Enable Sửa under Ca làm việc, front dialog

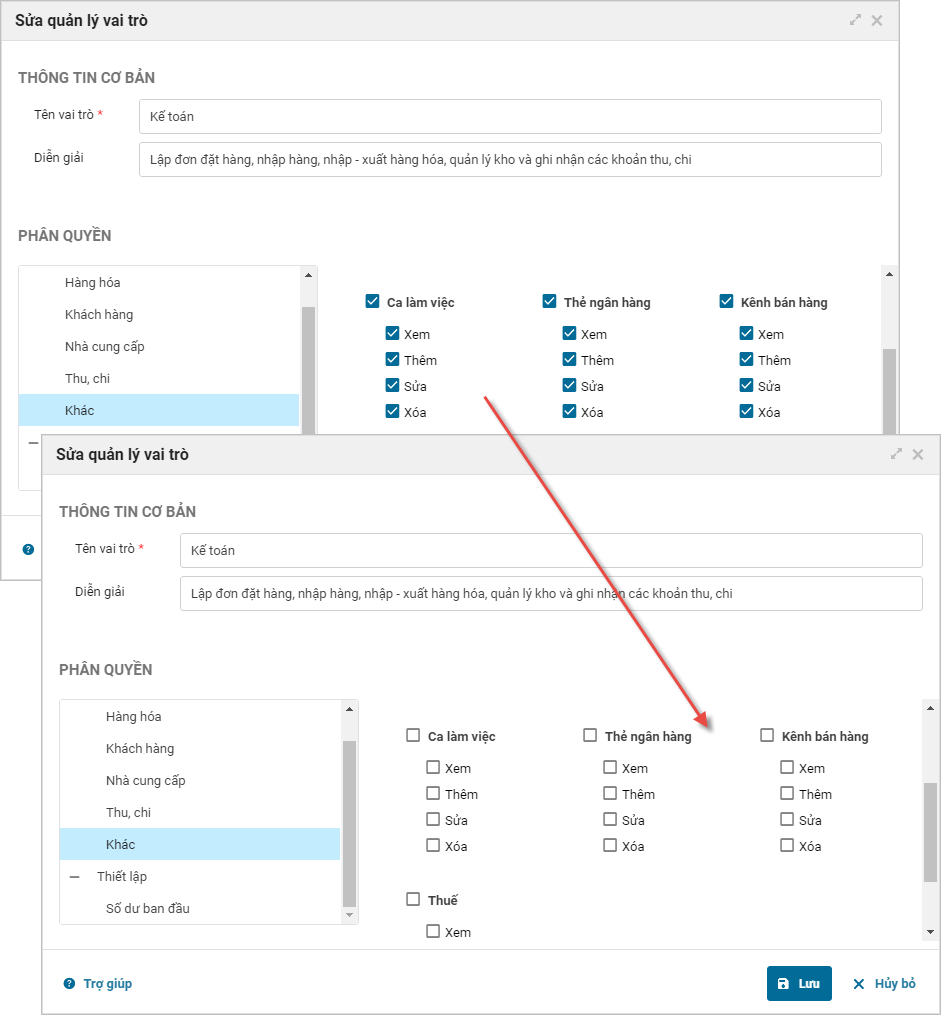pyautogui.click(x=433, y=819)
